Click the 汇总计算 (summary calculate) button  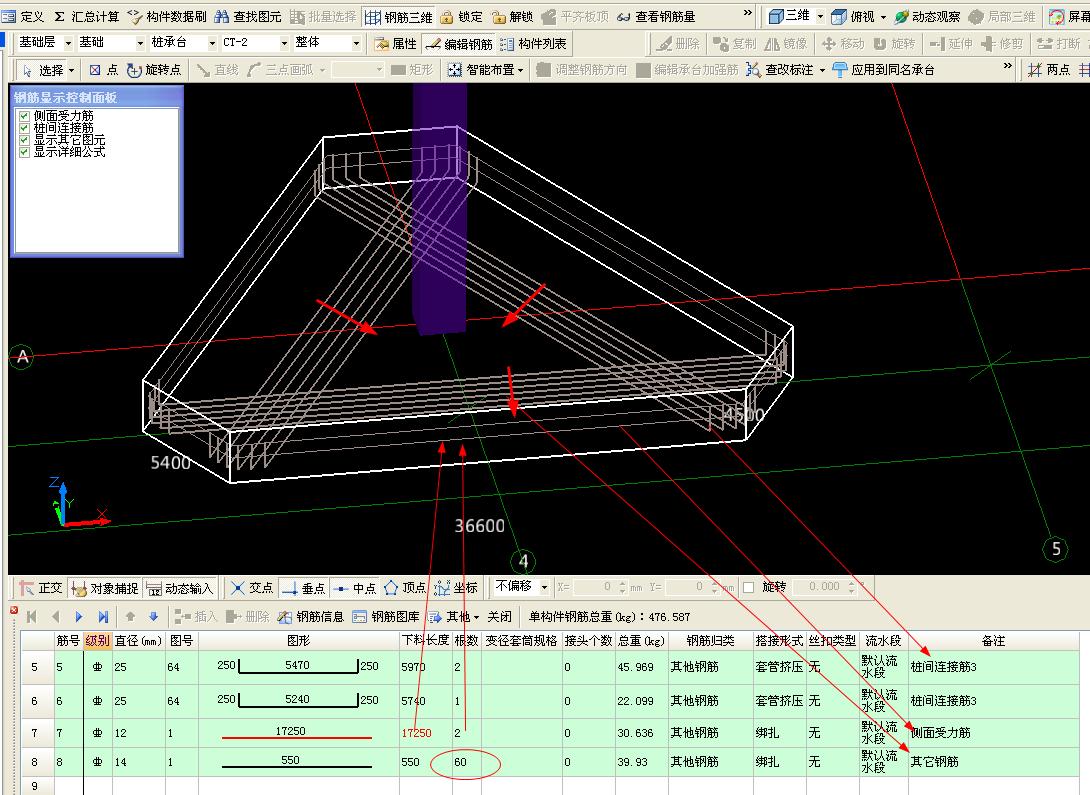86,17
